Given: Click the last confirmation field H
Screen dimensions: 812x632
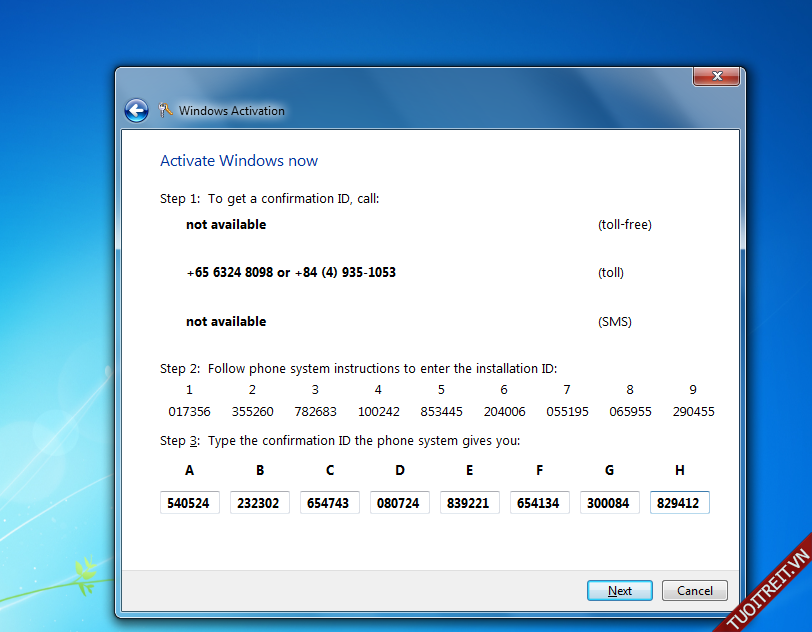Looking at the screenshot, I should [680, 503].
